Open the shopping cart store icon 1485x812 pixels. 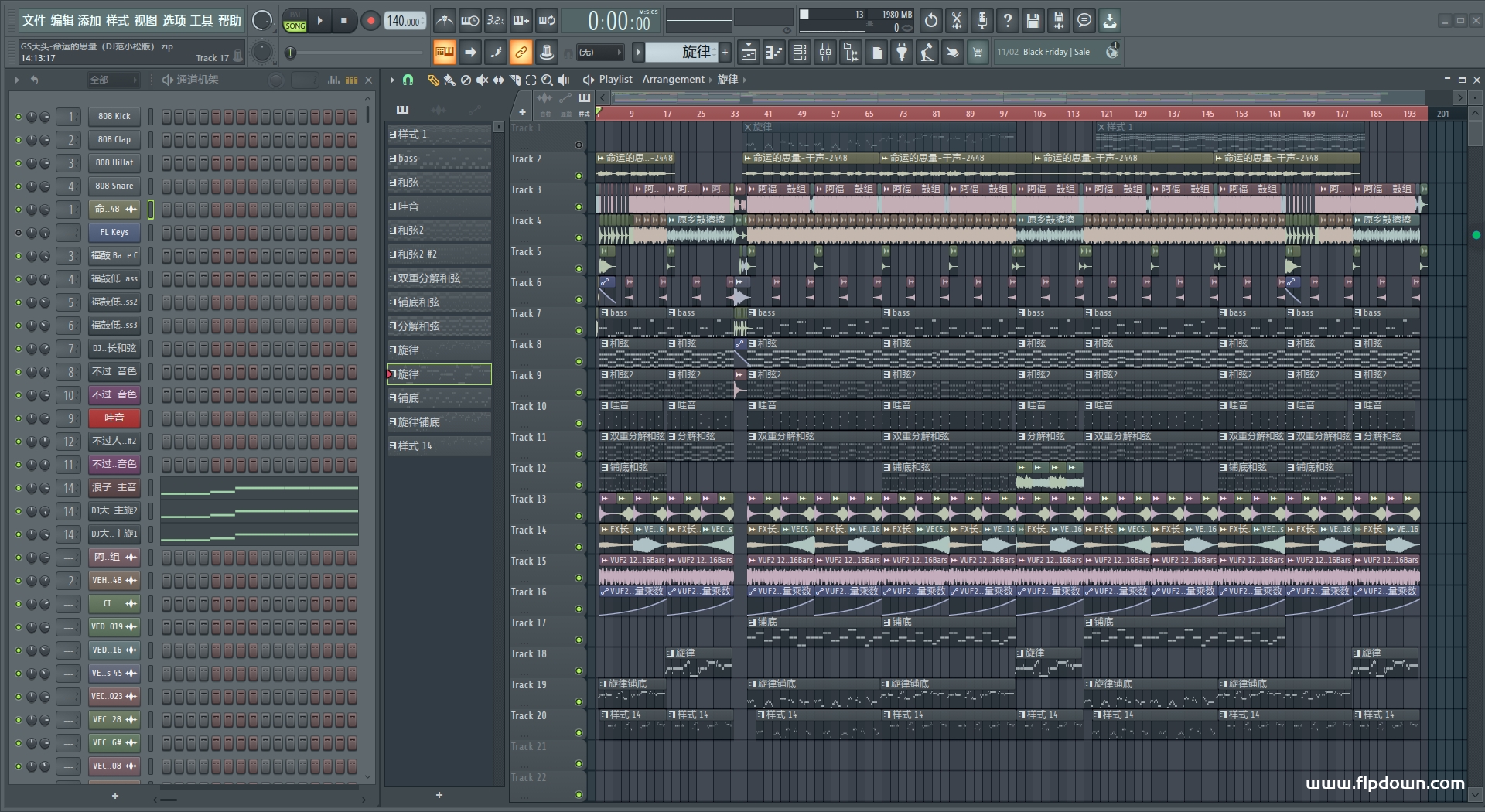point(978,53)
